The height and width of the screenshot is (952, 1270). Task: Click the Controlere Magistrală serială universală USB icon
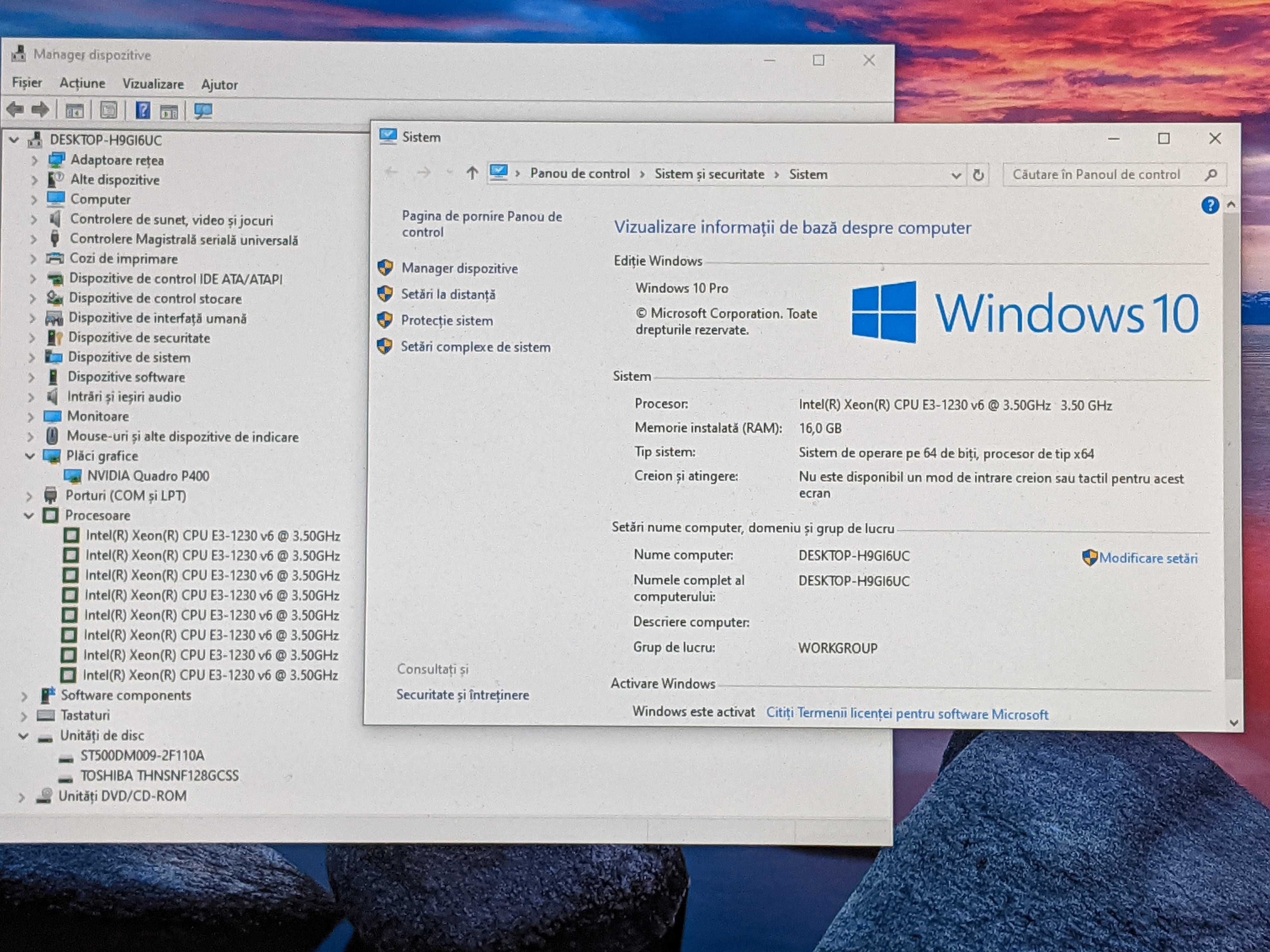pos(54,238)
